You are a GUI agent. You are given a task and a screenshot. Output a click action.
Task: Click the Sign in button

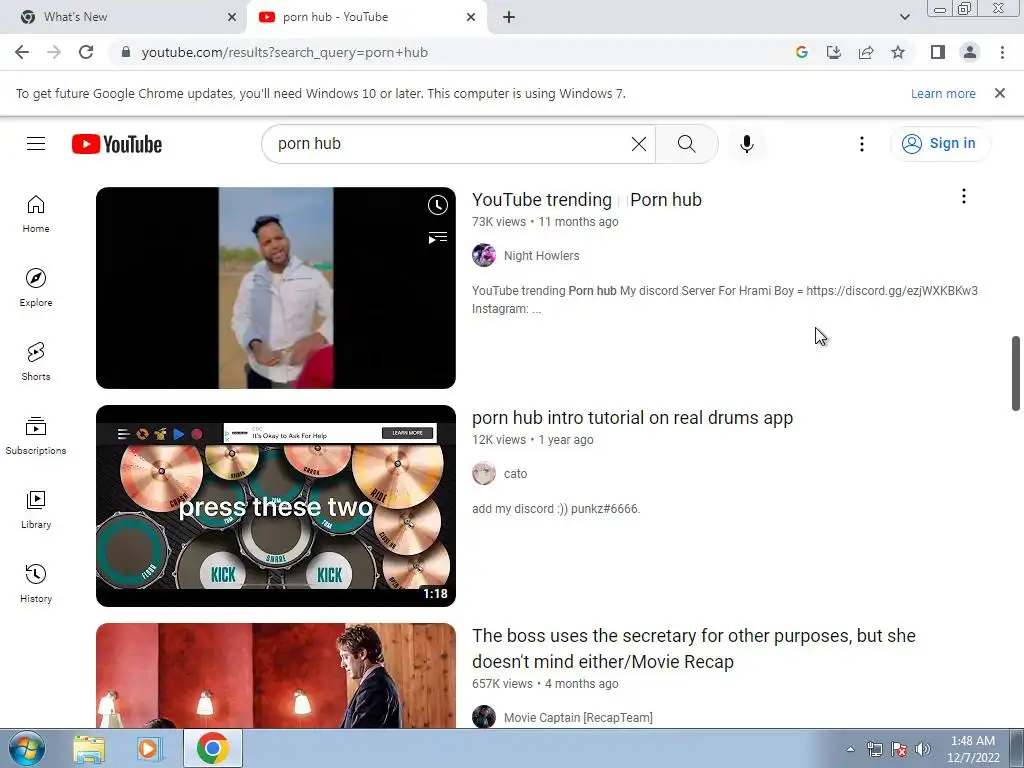940,144
